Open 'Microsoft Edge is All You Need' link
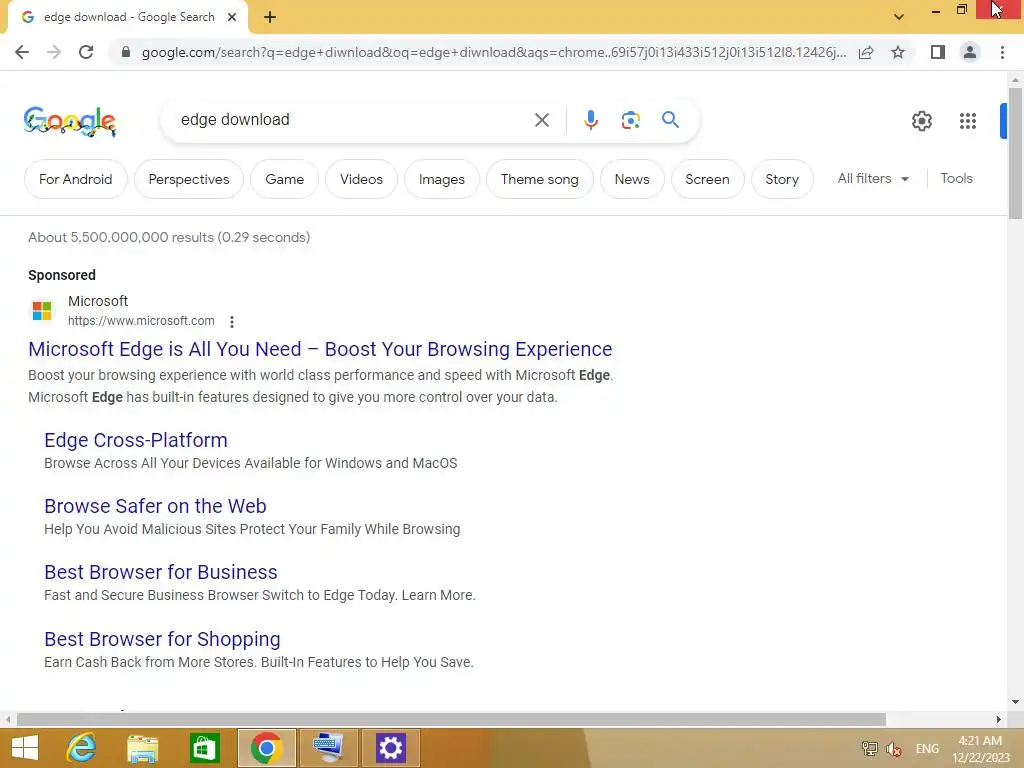 click(x=320, y=349)
